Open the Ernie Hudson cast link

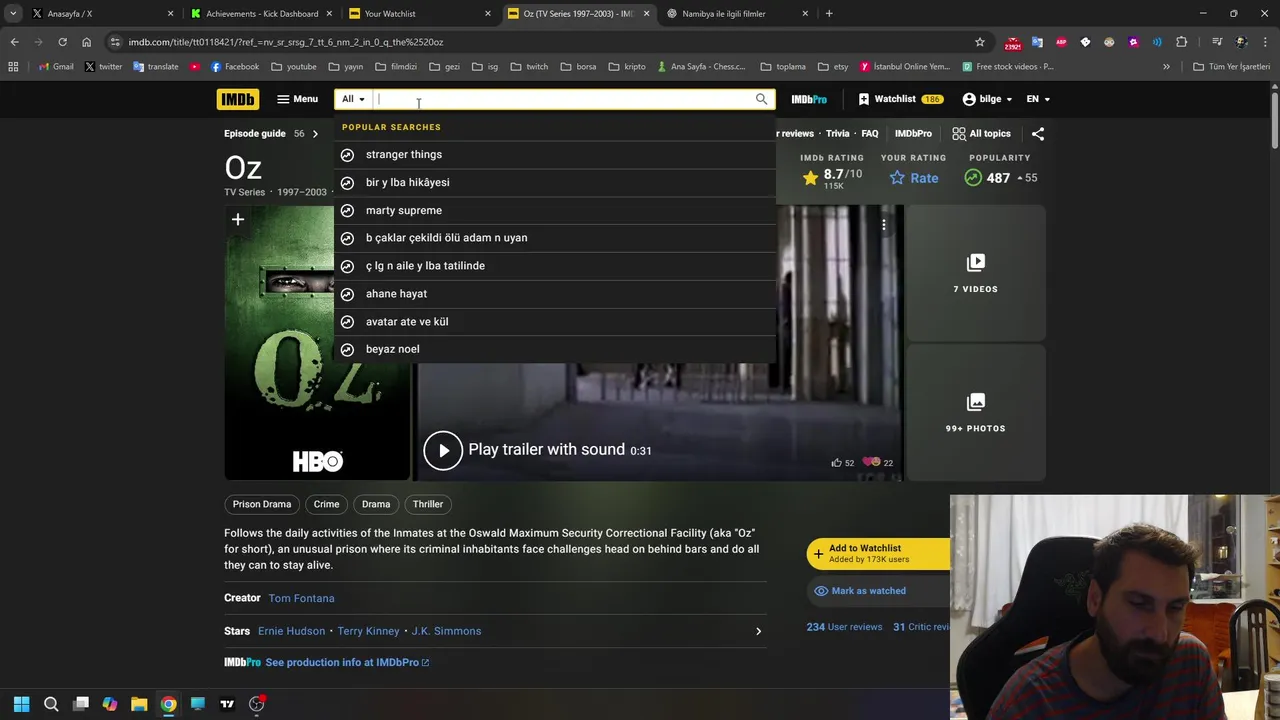291,631
